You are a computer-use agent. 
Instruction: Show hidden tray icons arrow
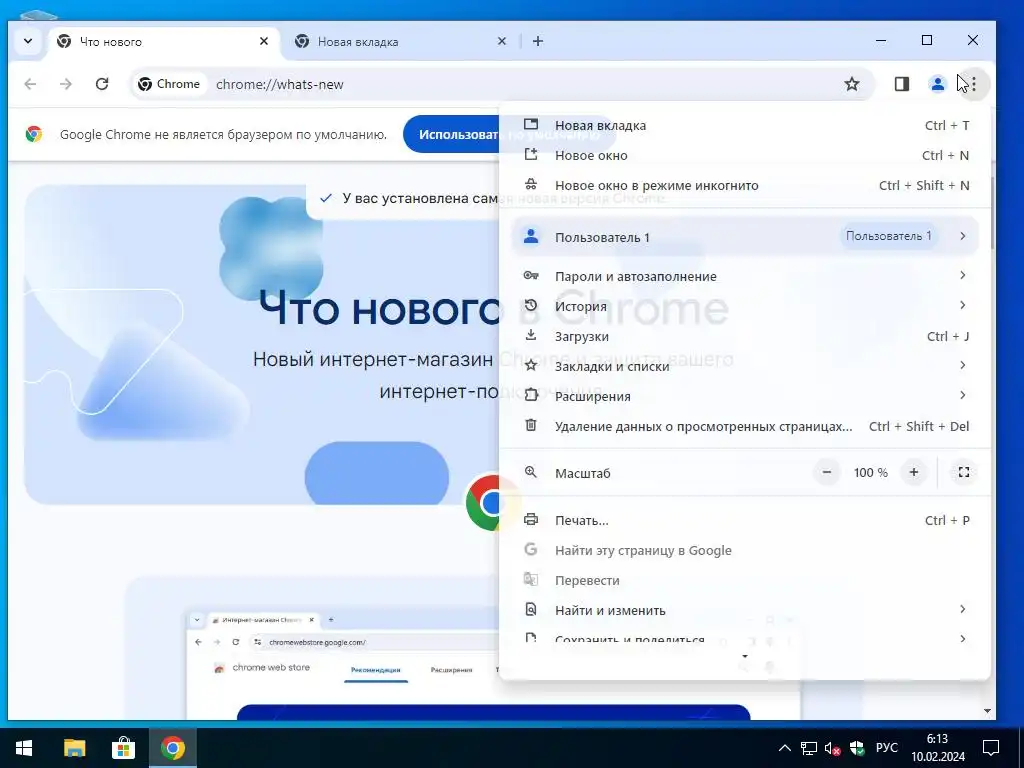[785, 748]
